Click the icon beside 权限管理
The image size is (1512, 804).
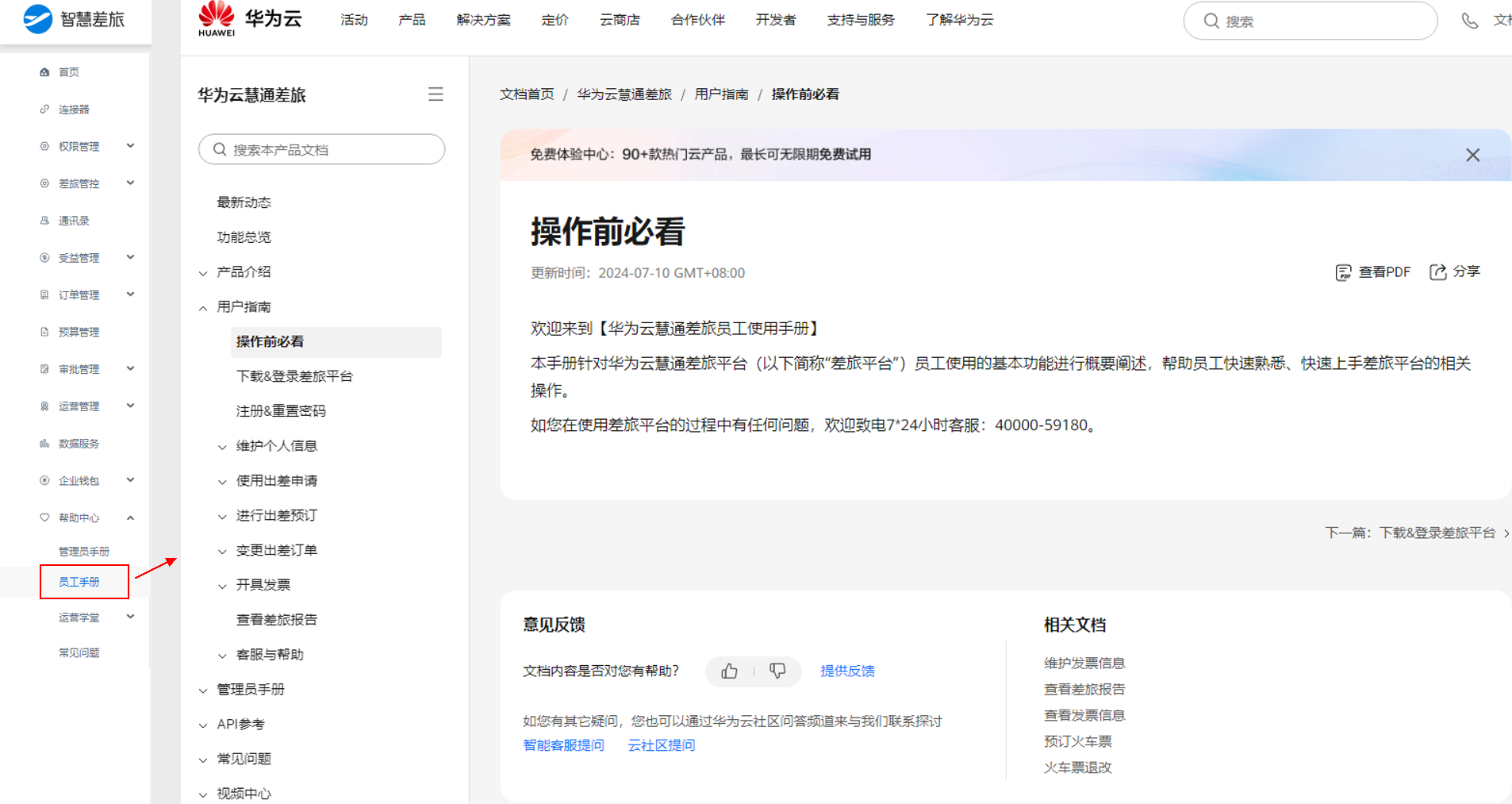click(44, 146)
